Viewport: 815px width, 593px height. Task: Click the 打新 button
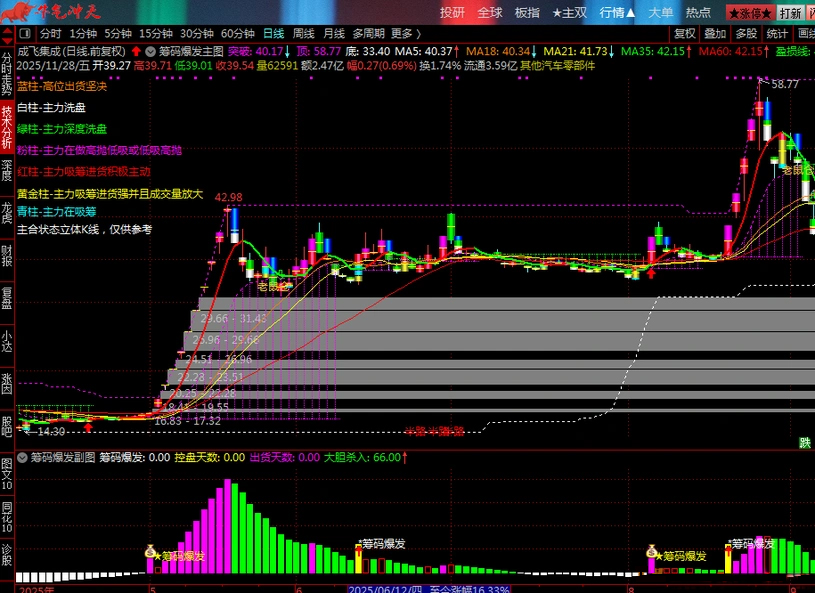(790, 13)
